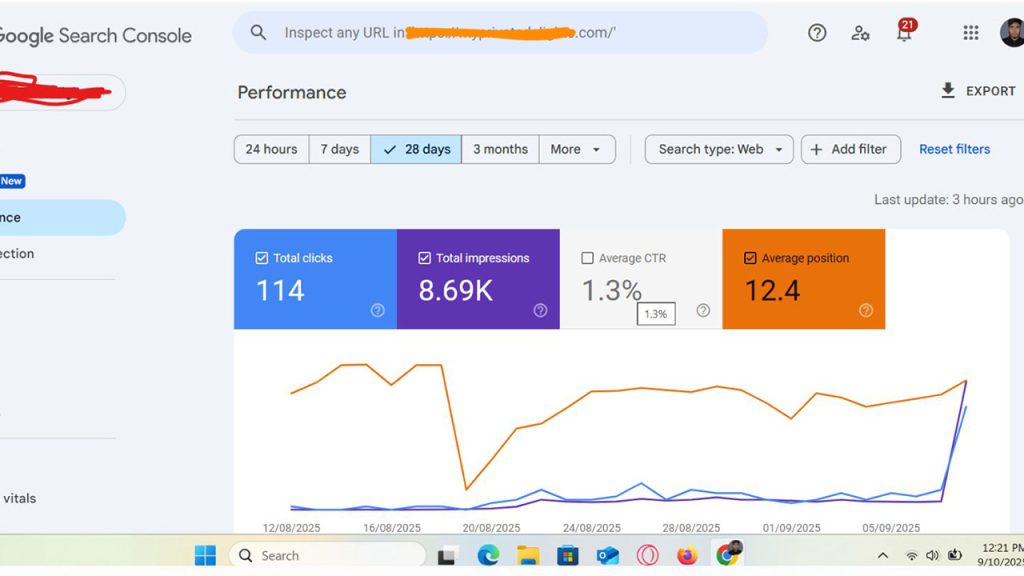The image size is (1024, 576).
Task: Open user settings via person-gear icon
Action: (x=861, y=32)
